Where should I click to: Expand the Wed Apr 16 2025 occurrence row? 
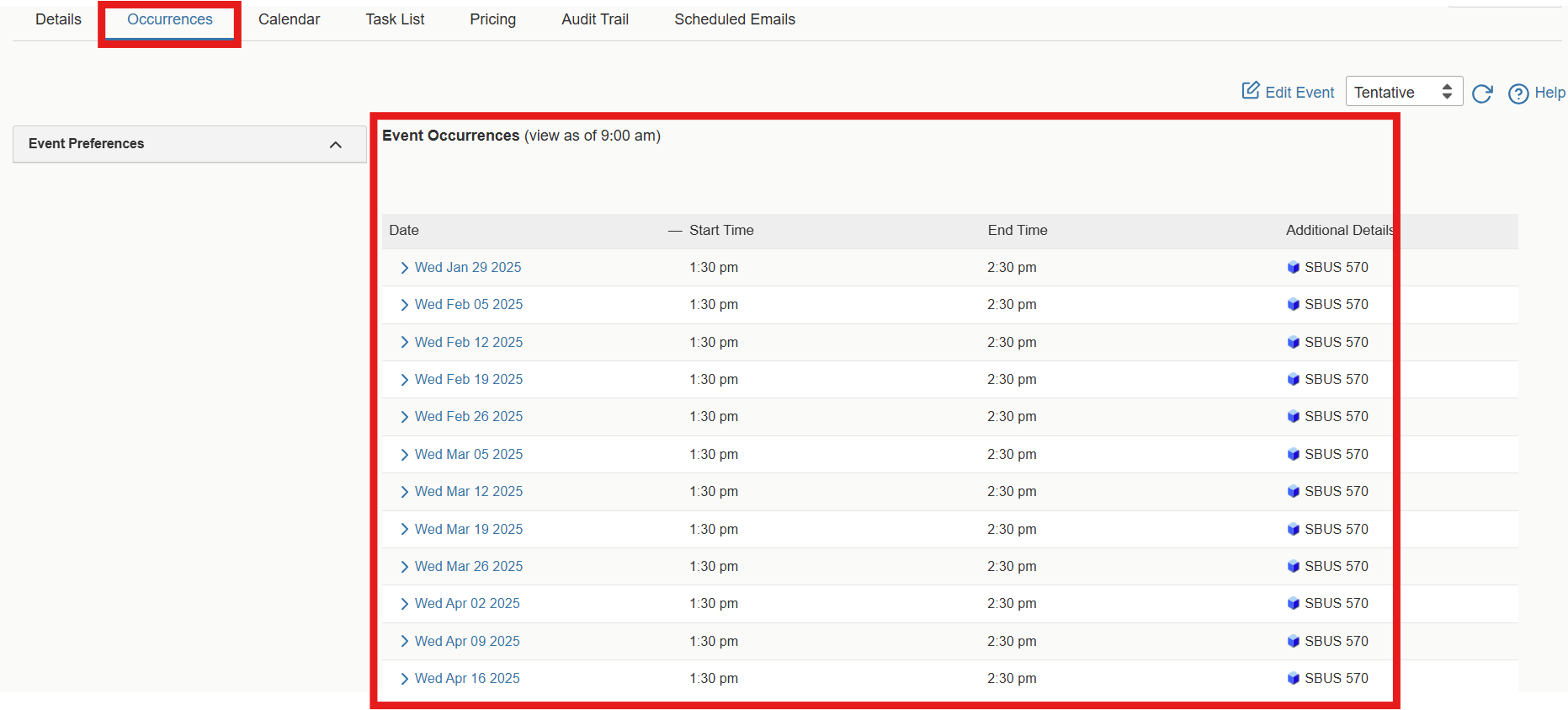point(405,679)
